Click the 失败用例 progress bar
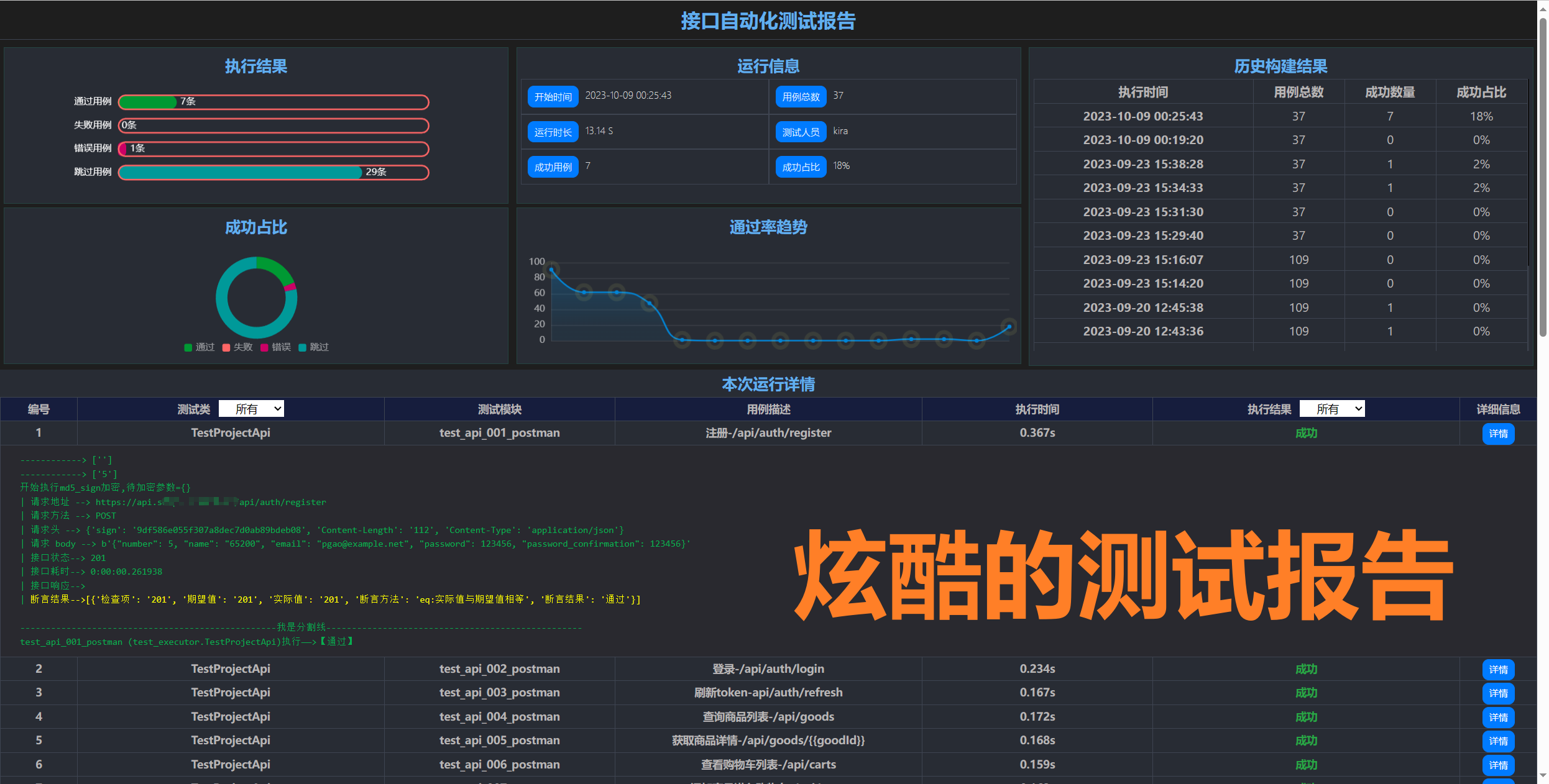The image size is (1549, 784). (273, 125)
